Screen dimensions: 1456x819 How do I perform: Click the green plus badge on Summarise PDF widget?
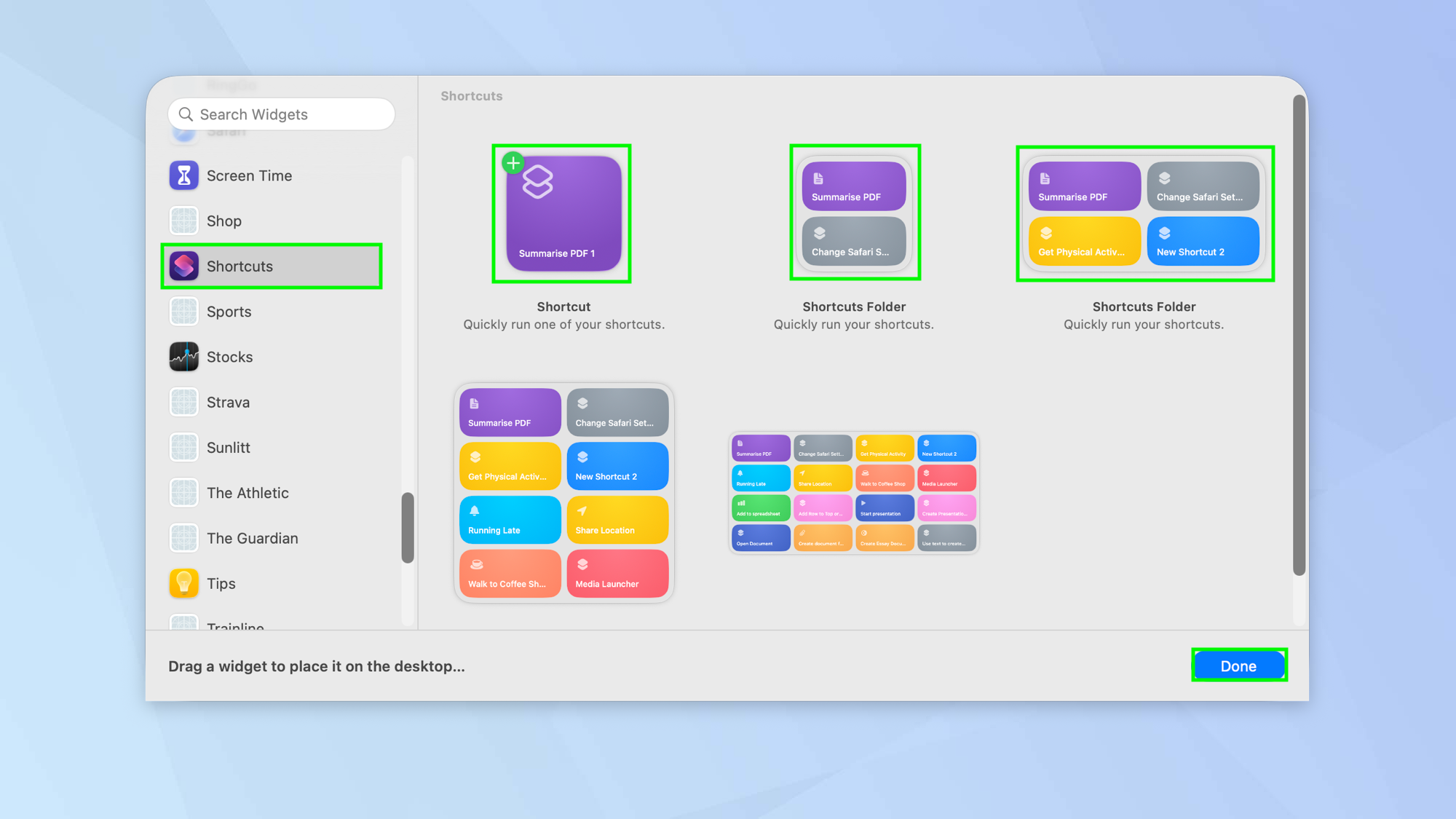tap(513, 162)
